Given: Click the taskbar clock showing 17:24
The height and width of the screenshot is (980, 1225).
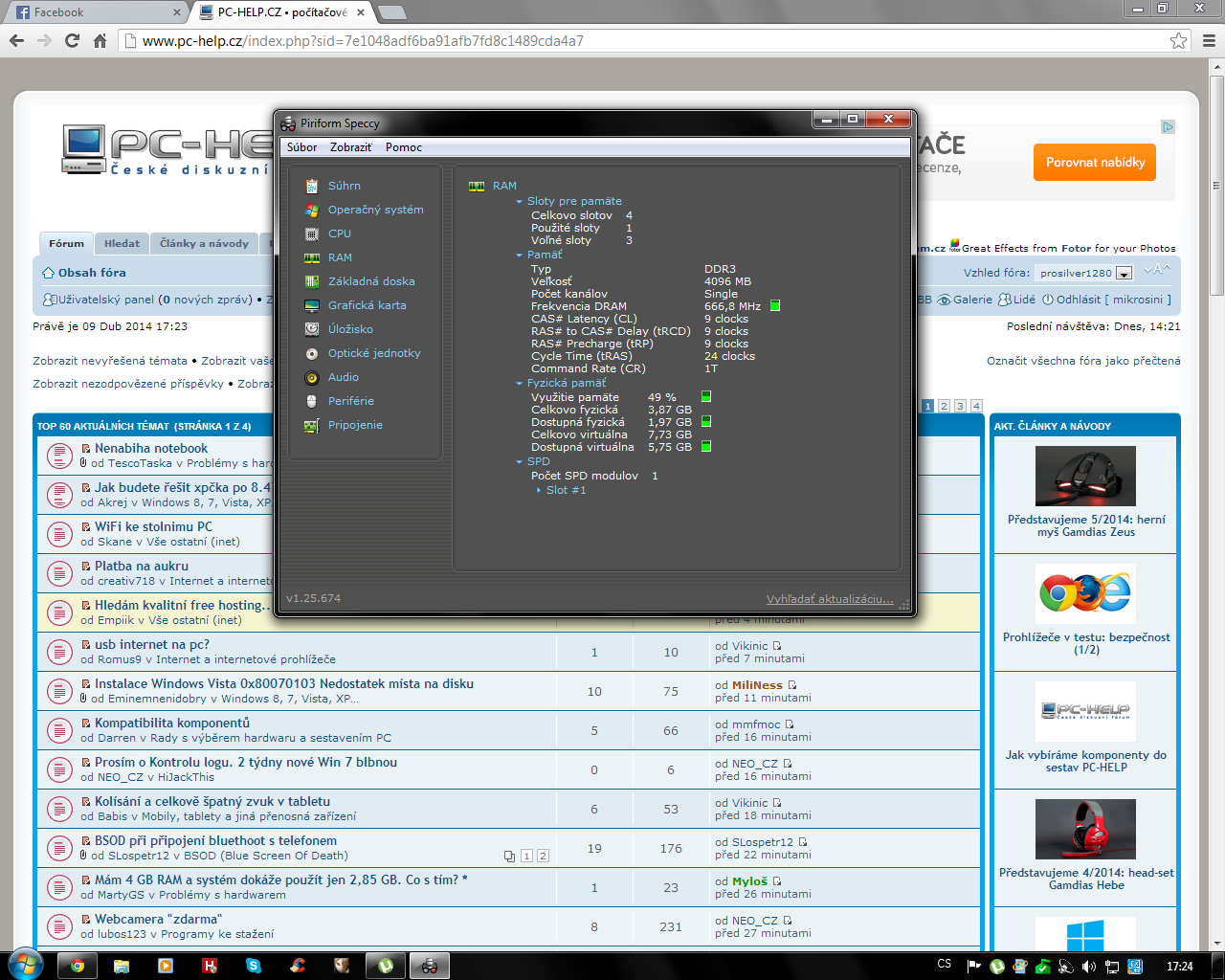Looking at the screenshot, I should (x=1179, y=967).
